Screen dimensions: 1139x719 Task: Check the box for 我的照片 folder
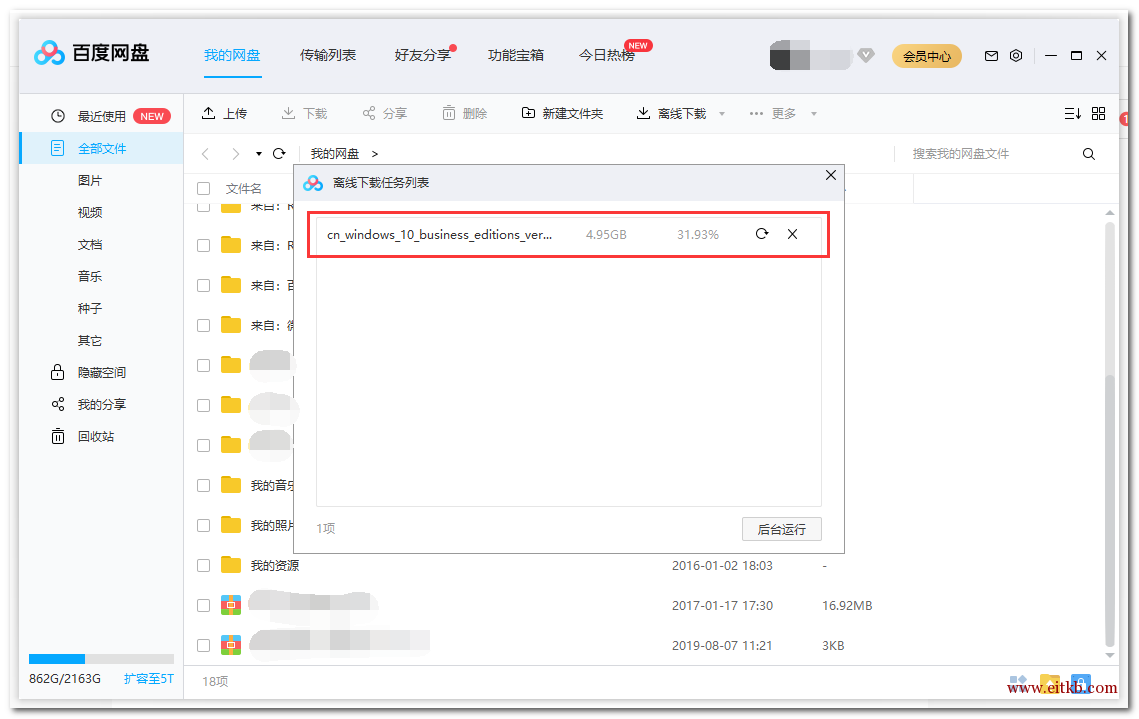(x=203, y=525)
